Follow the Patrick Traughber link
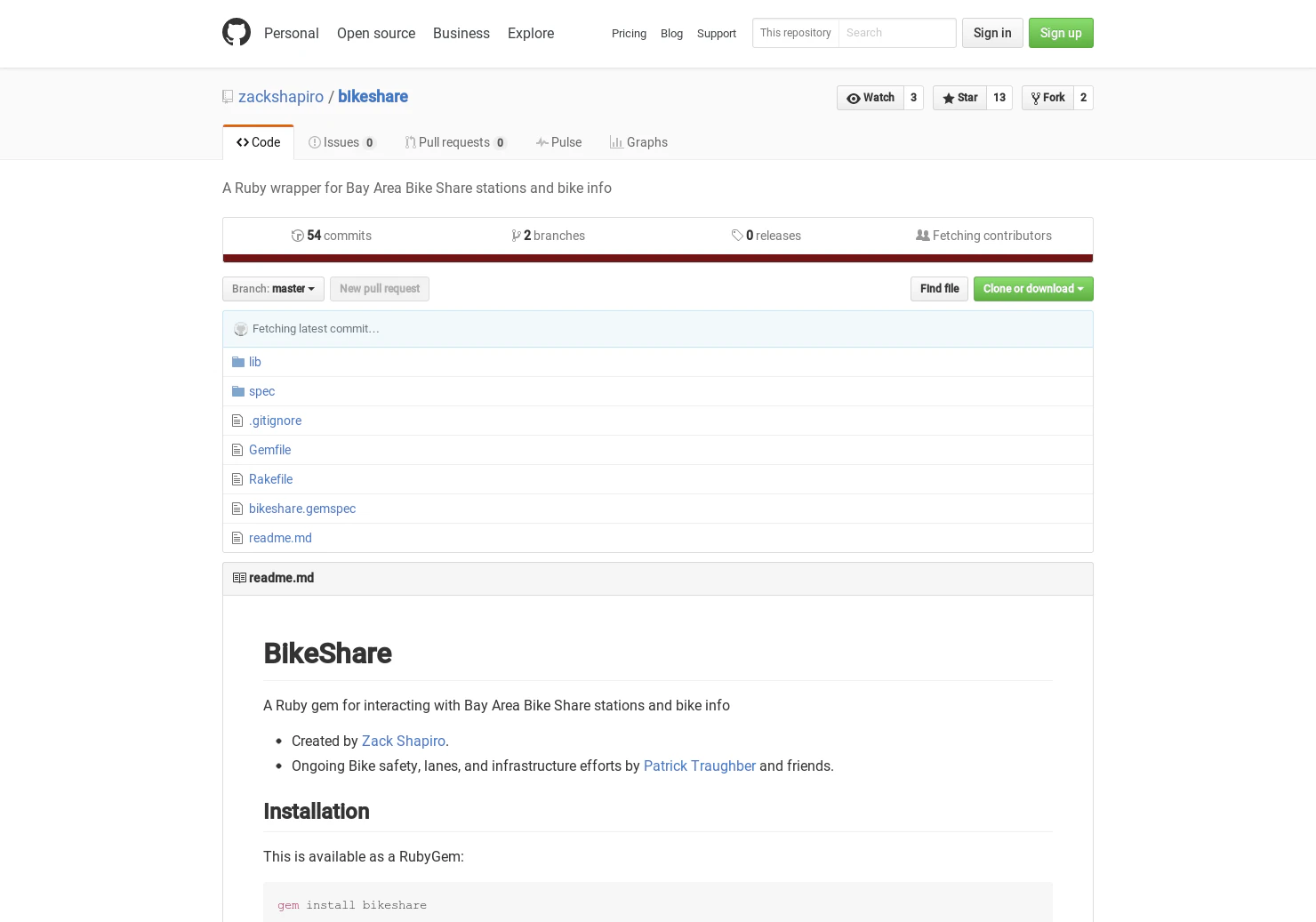 click(700, 766)
